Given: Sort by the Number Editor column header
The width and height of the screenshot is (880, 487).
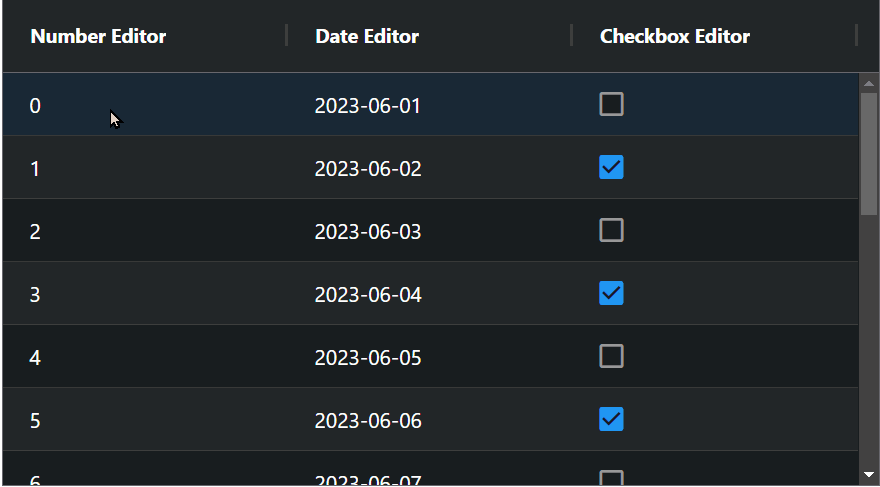Looking at the screenshot, I should click(x=98, y=37).
